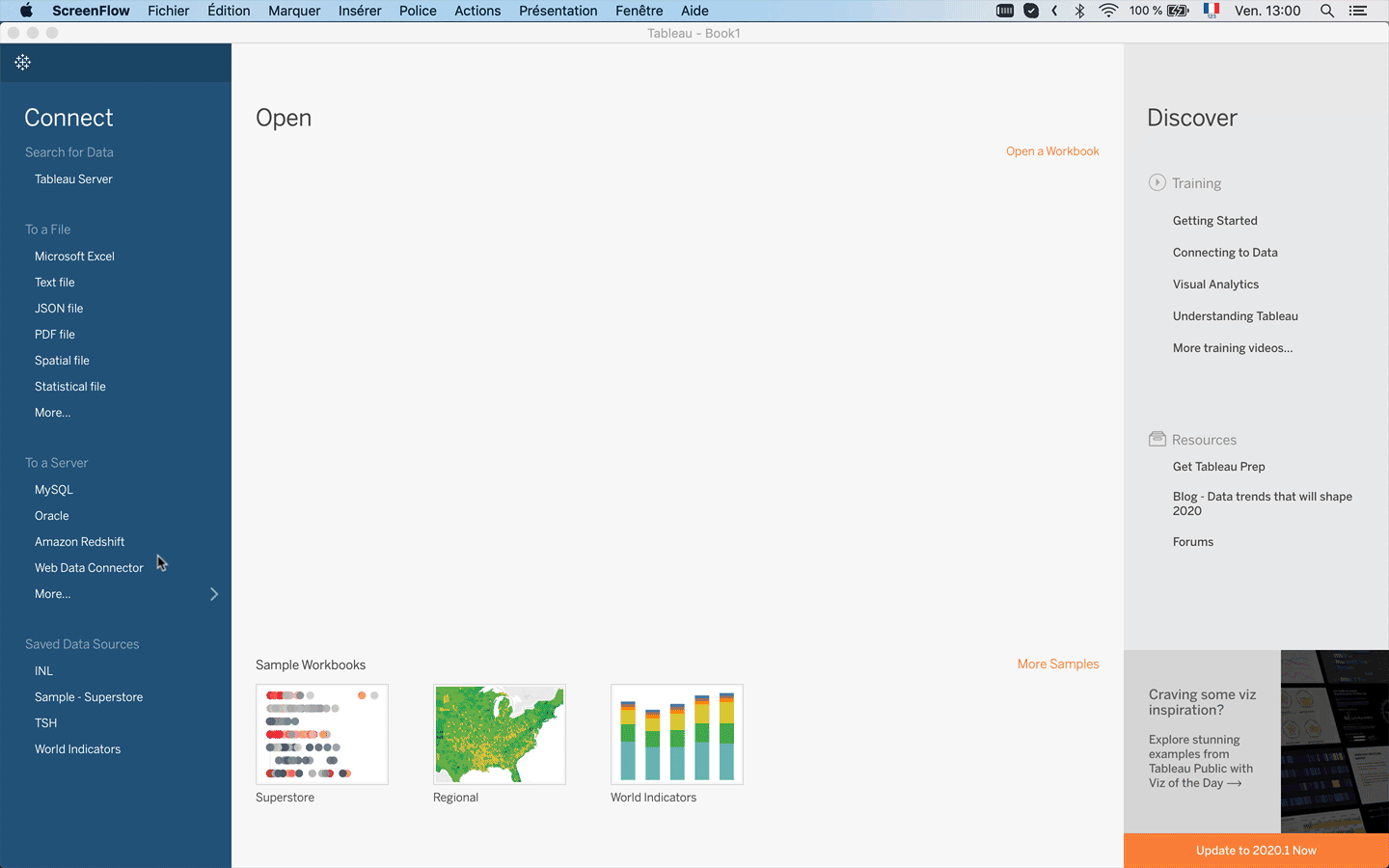Connect to a PDF file
1389x868 pixels.
tap(55, 335)
